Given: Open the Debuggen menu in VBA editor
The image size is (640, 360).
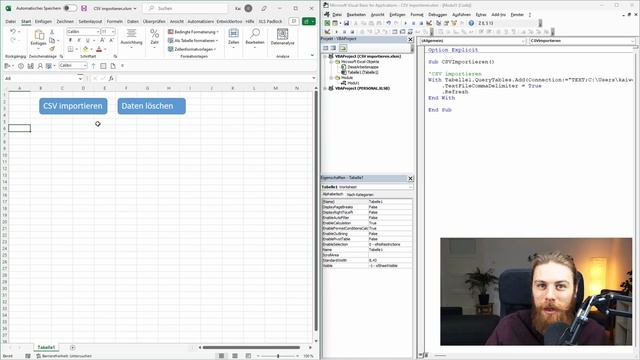Looking at the screenshot, I should pos(438,15).
